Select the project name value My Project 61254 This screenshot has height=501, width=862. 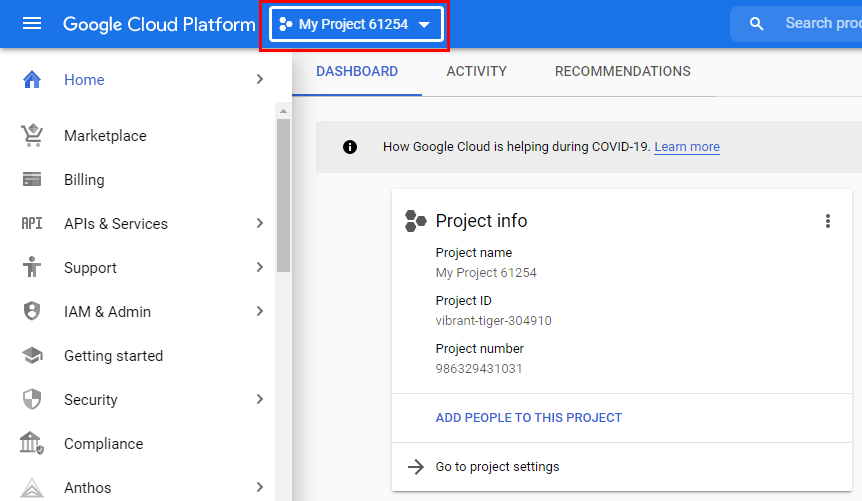[486, 273]
